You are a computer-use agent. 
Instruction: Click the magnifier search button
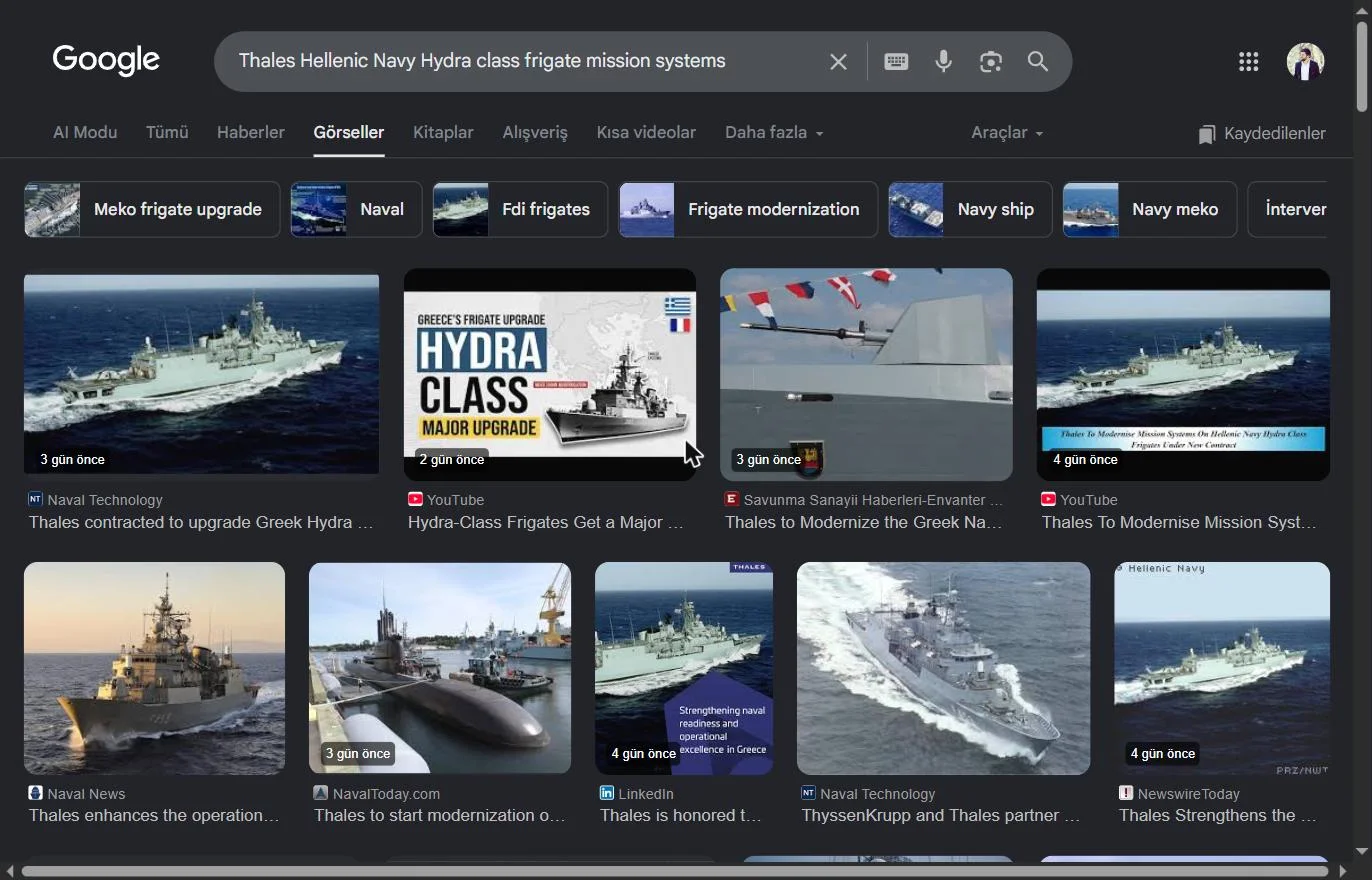[1038, 62]
